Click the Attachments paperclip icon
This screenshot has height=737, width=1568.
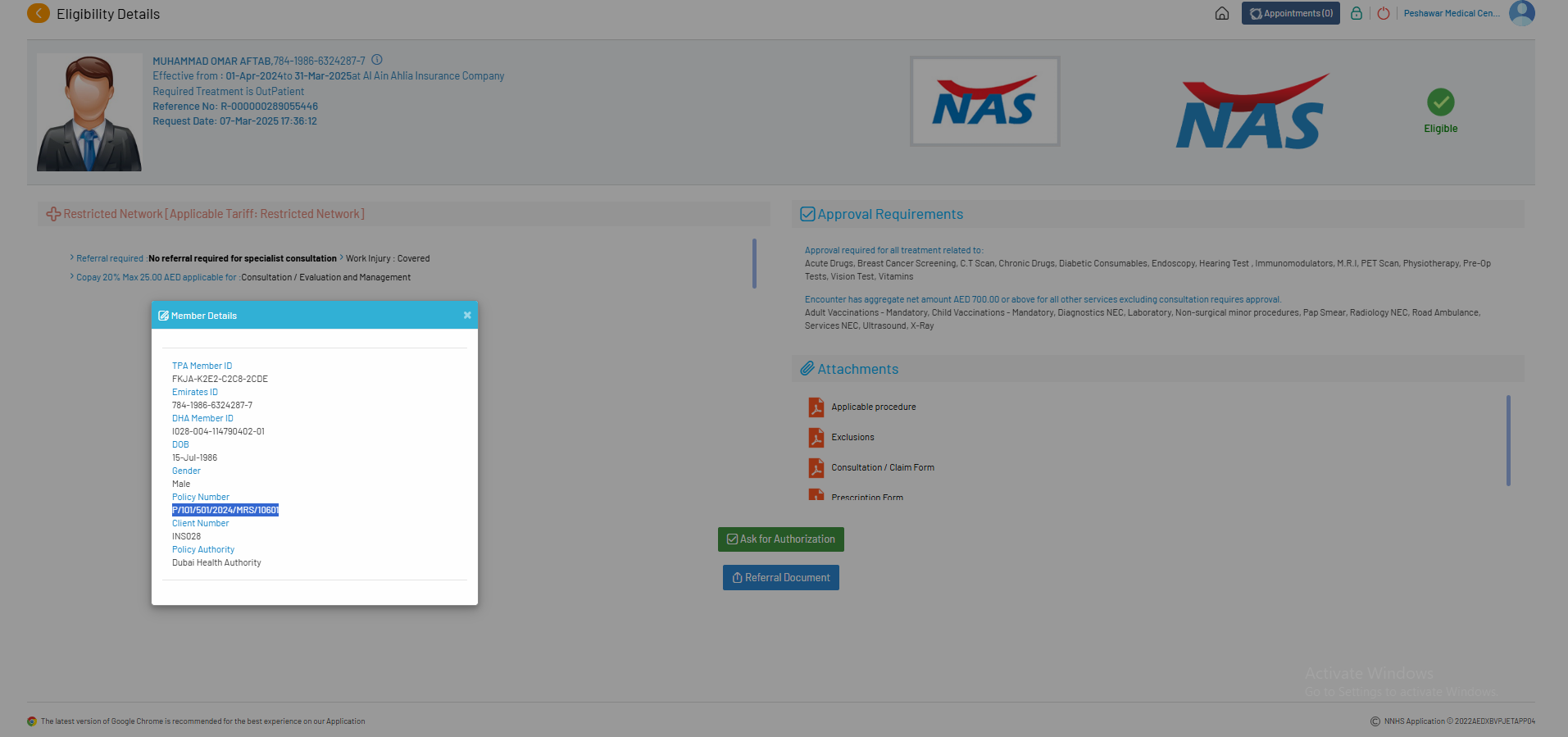[x=807, y=369]
